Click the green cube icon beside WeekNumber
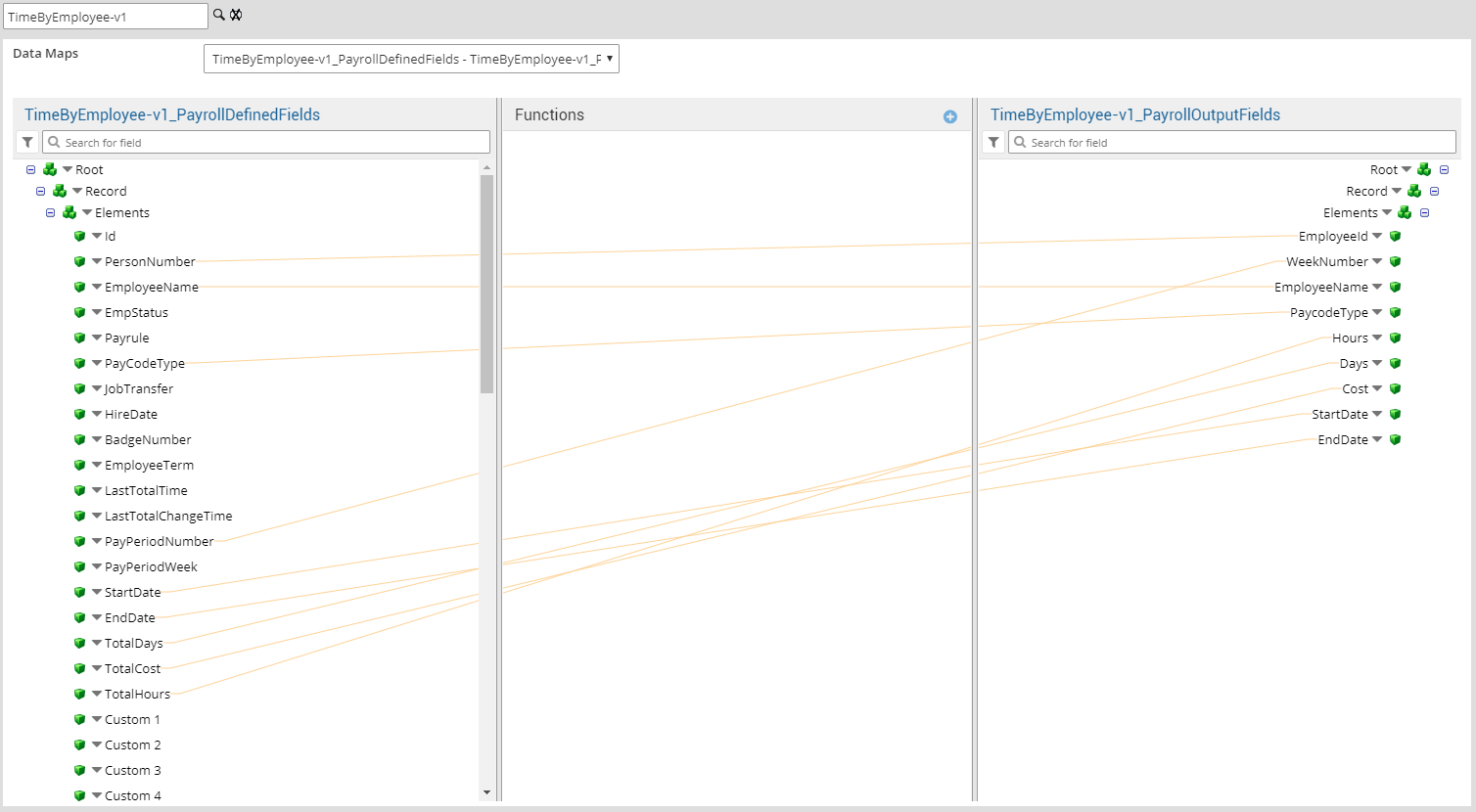The width and height of the screenshot is (1476, 812). click(1396, 261)
